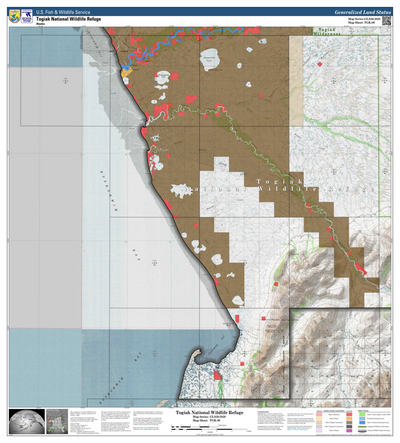Click the brown legend swatch

coord(349,423)
